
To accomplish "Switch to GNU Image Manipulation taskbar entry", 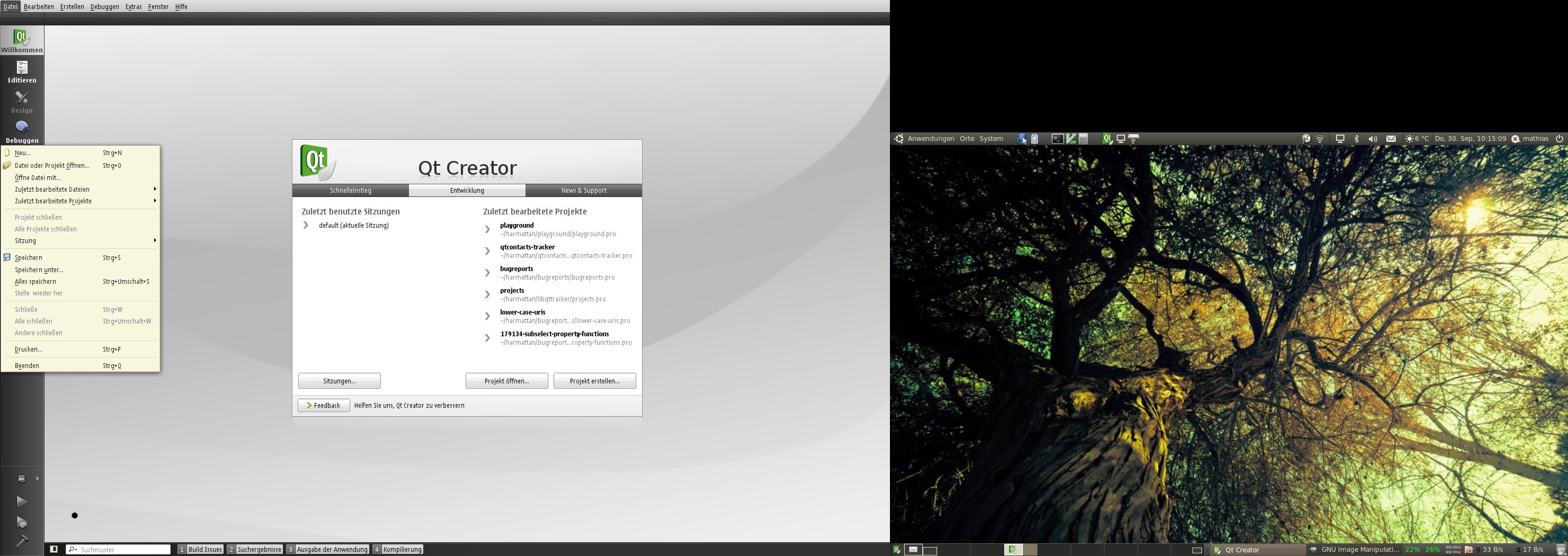I will coord(1355,549).
